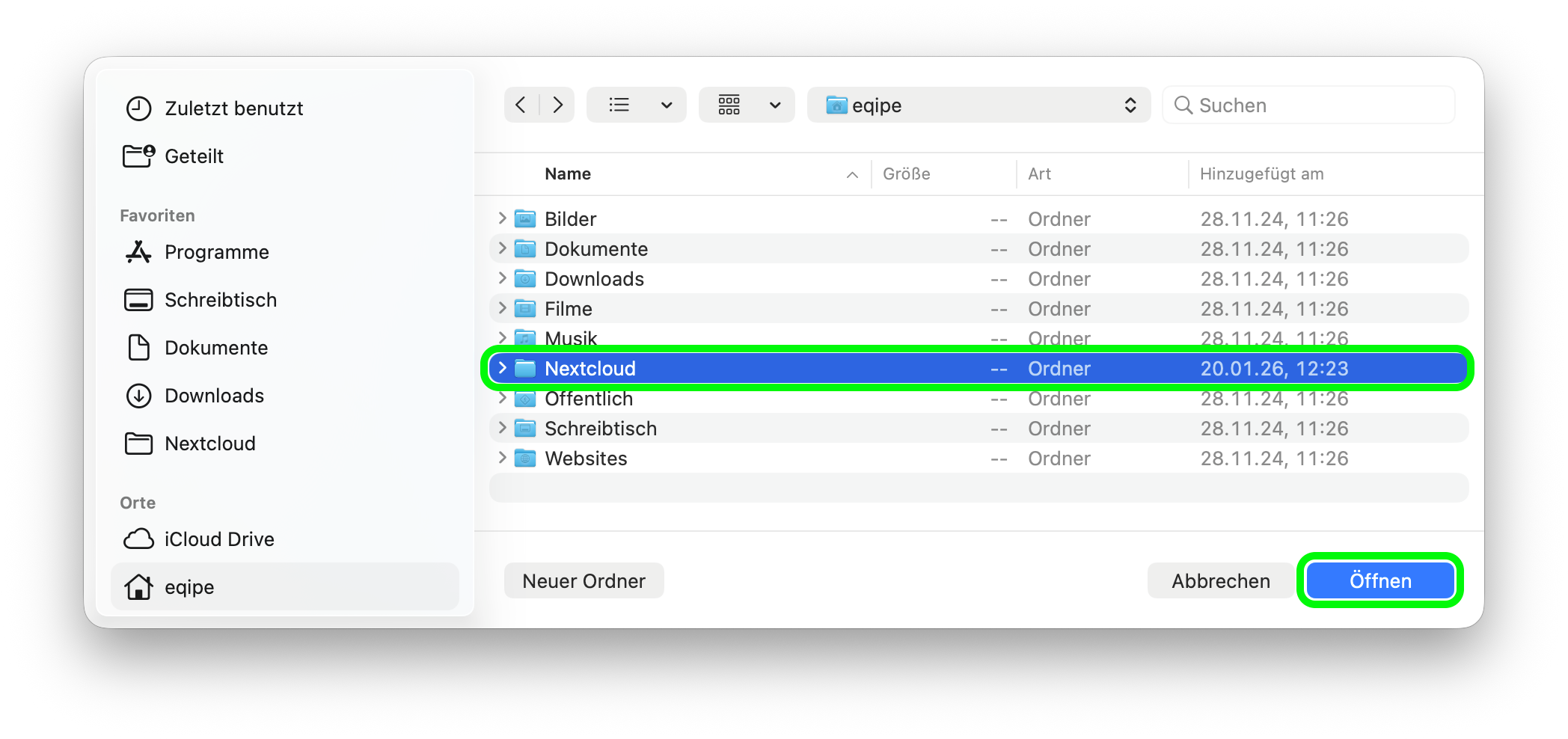Open the eqipe location path popup
The height and width of the screenshot is (739, 1568).
tap(978, 105)
